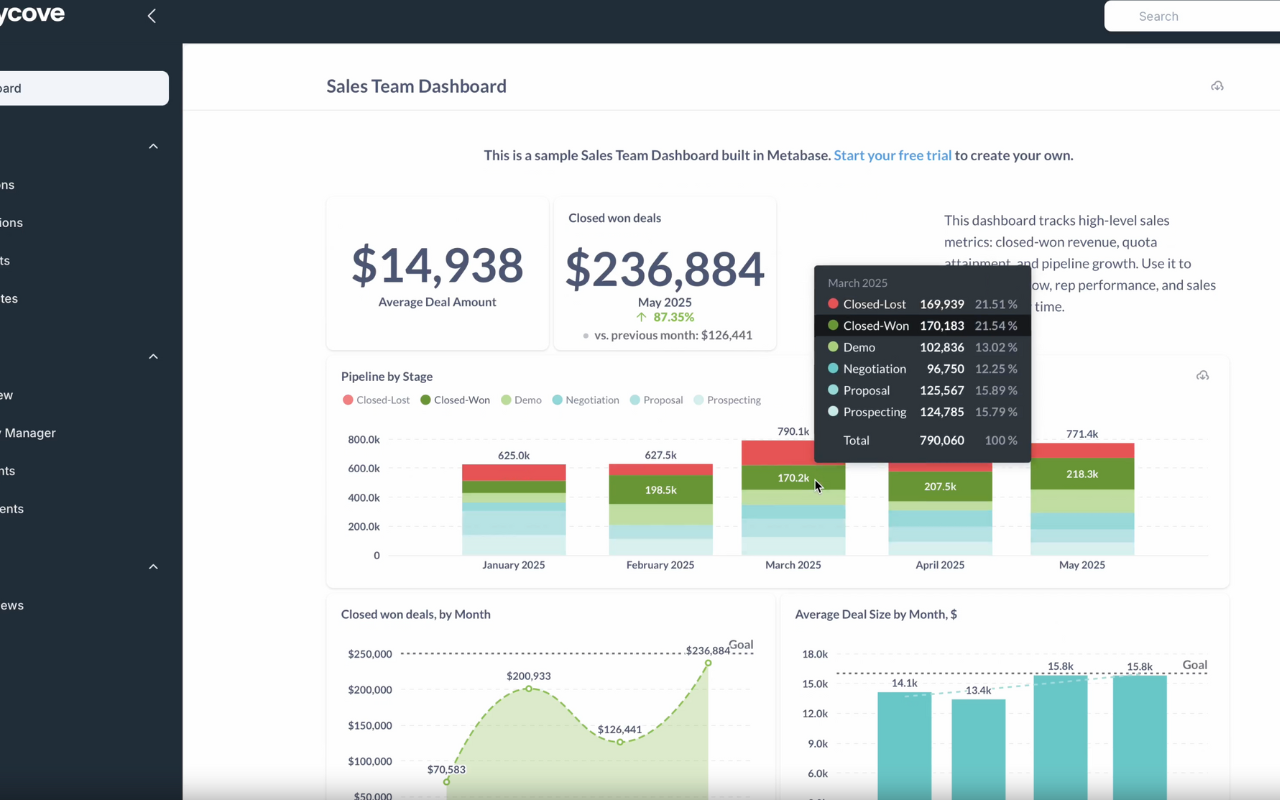
Task: Click the dark green Closed-Won legend dot
Action: click(x=426, y=400)
